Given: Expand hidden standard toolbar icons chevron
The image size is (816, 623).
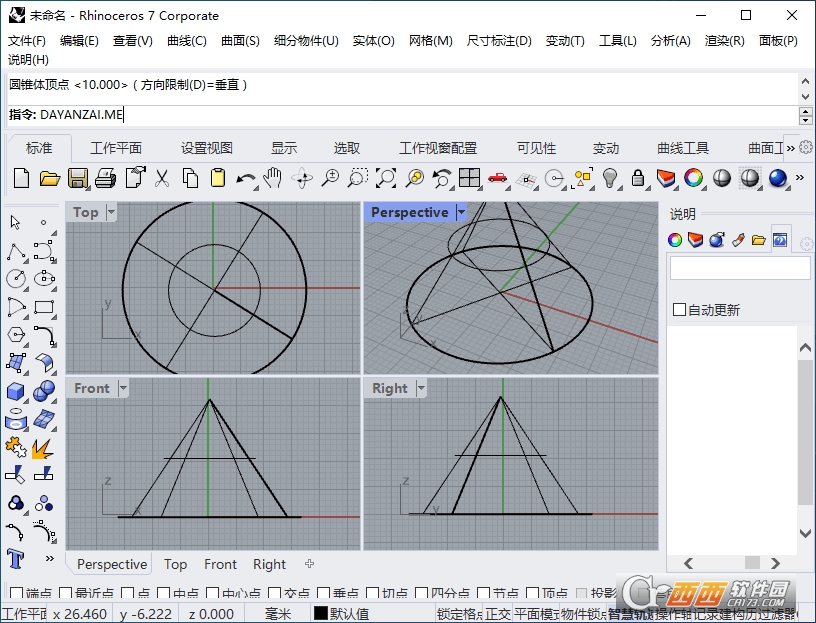Looking at the screenshot, I should [800, 177].
